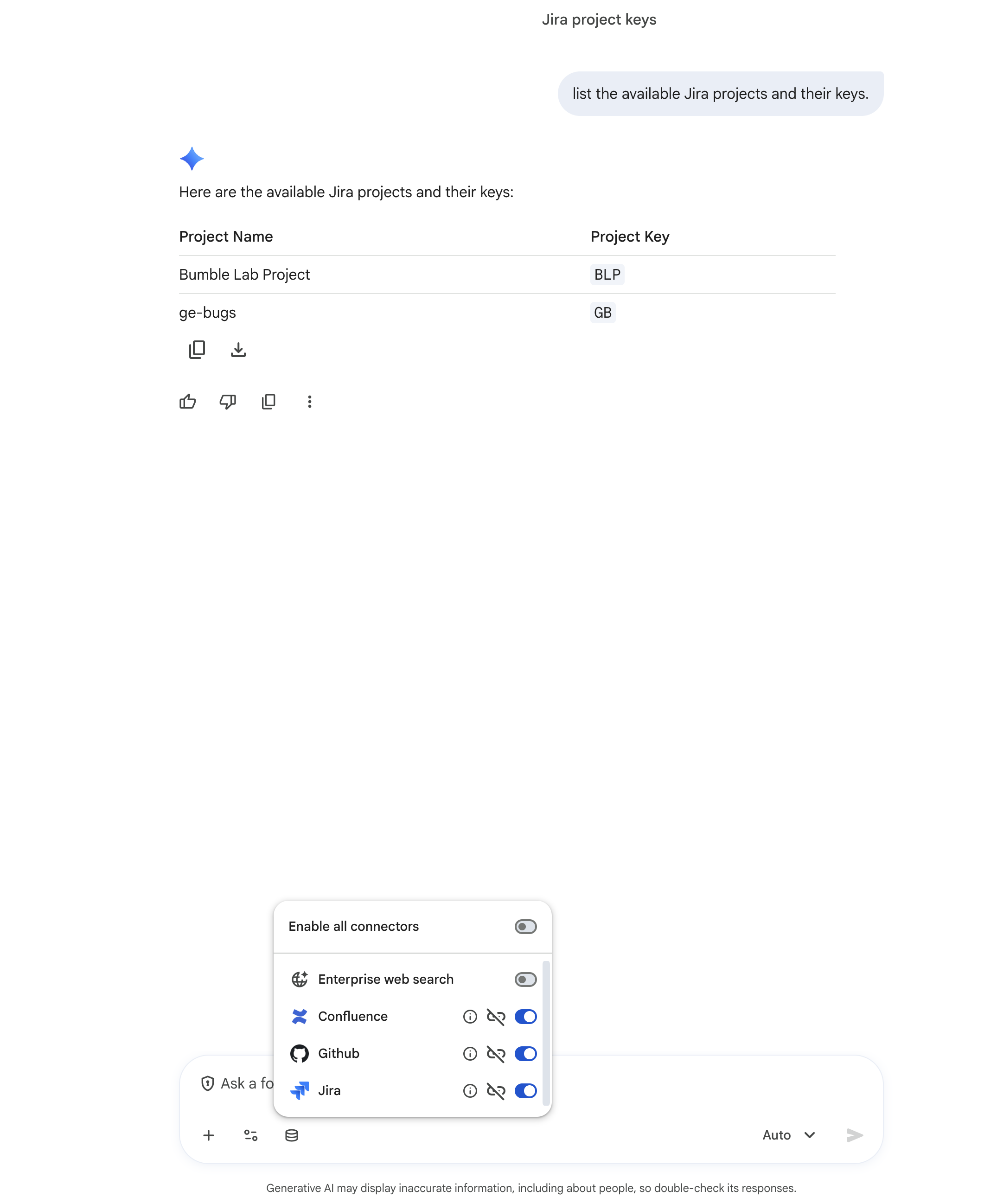Click the Jira unlink icon
The height and width of the screenshot is (1204, 997).
click(495, 1090)
